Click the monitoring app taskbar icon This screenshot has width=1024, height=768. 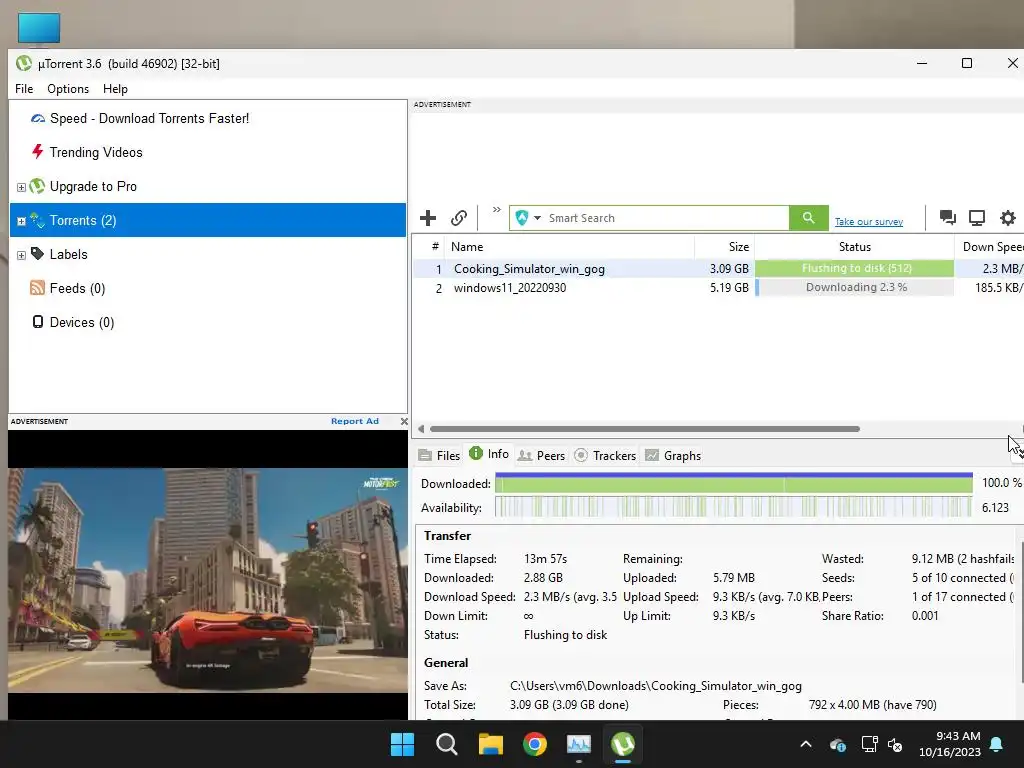[579, 744]
